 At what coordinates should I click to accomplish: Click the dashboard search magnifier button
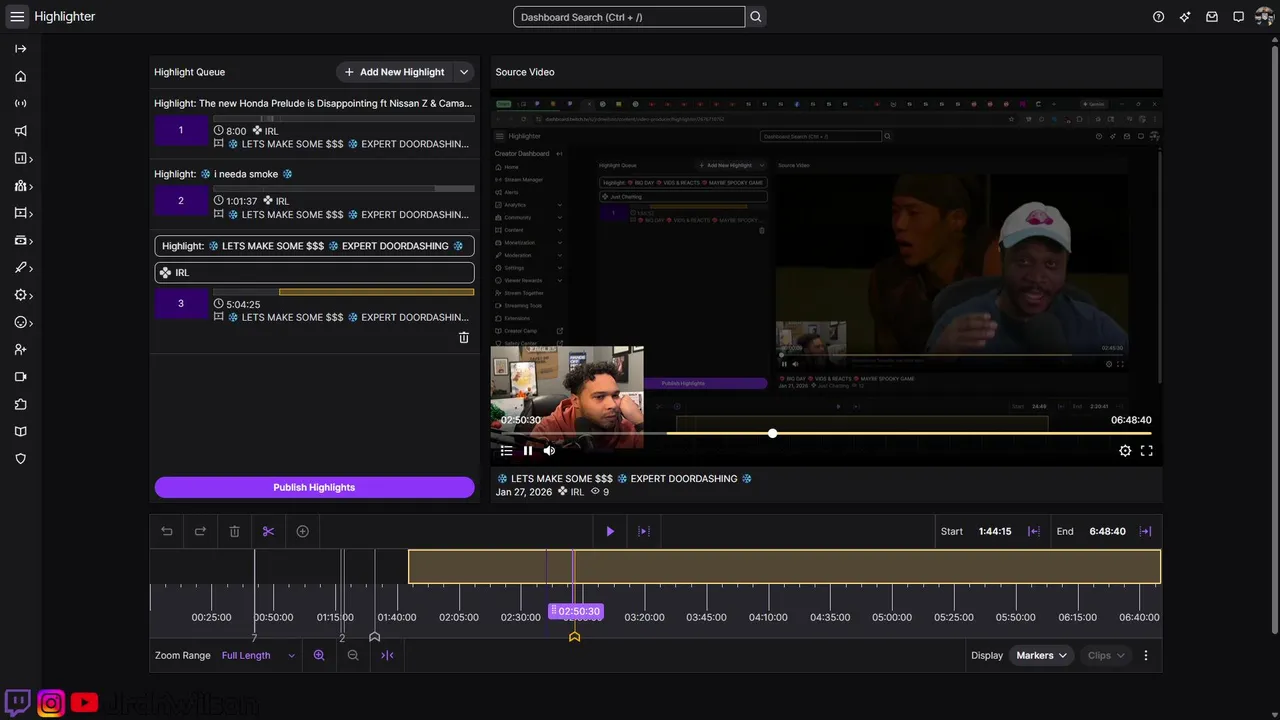click(756, 17)
